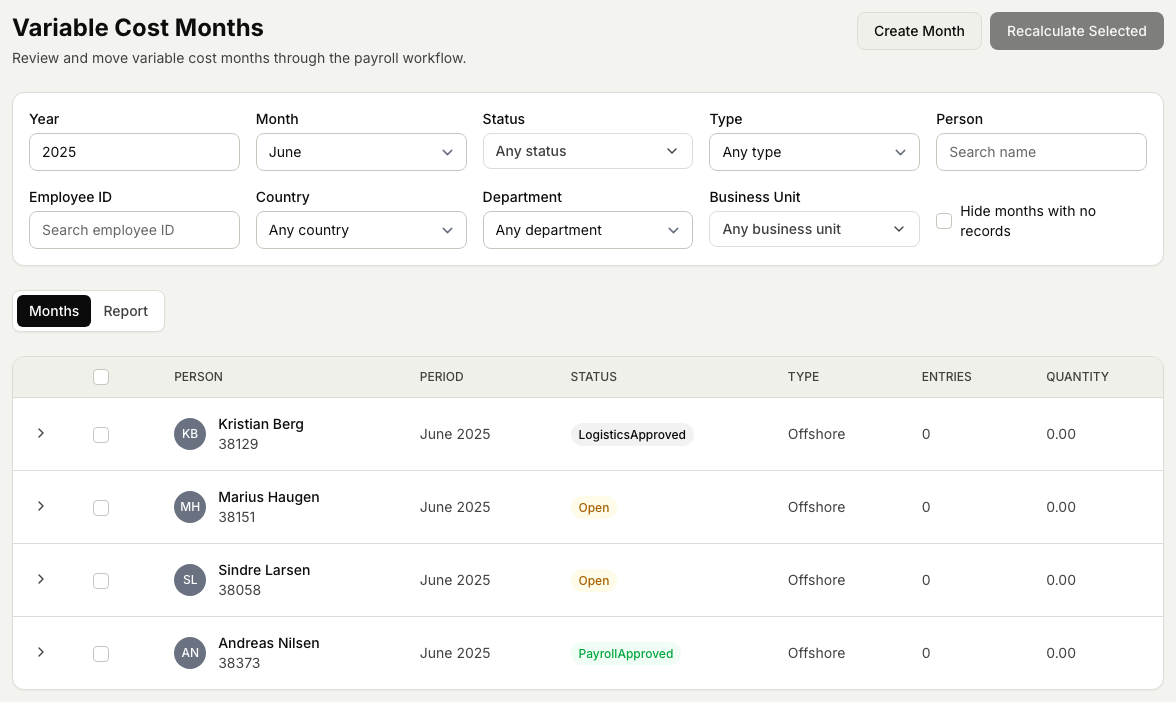The image size is (1176, 702).
Task: Mark Andreas Nilsen's row checkbox
Action: 101,654
